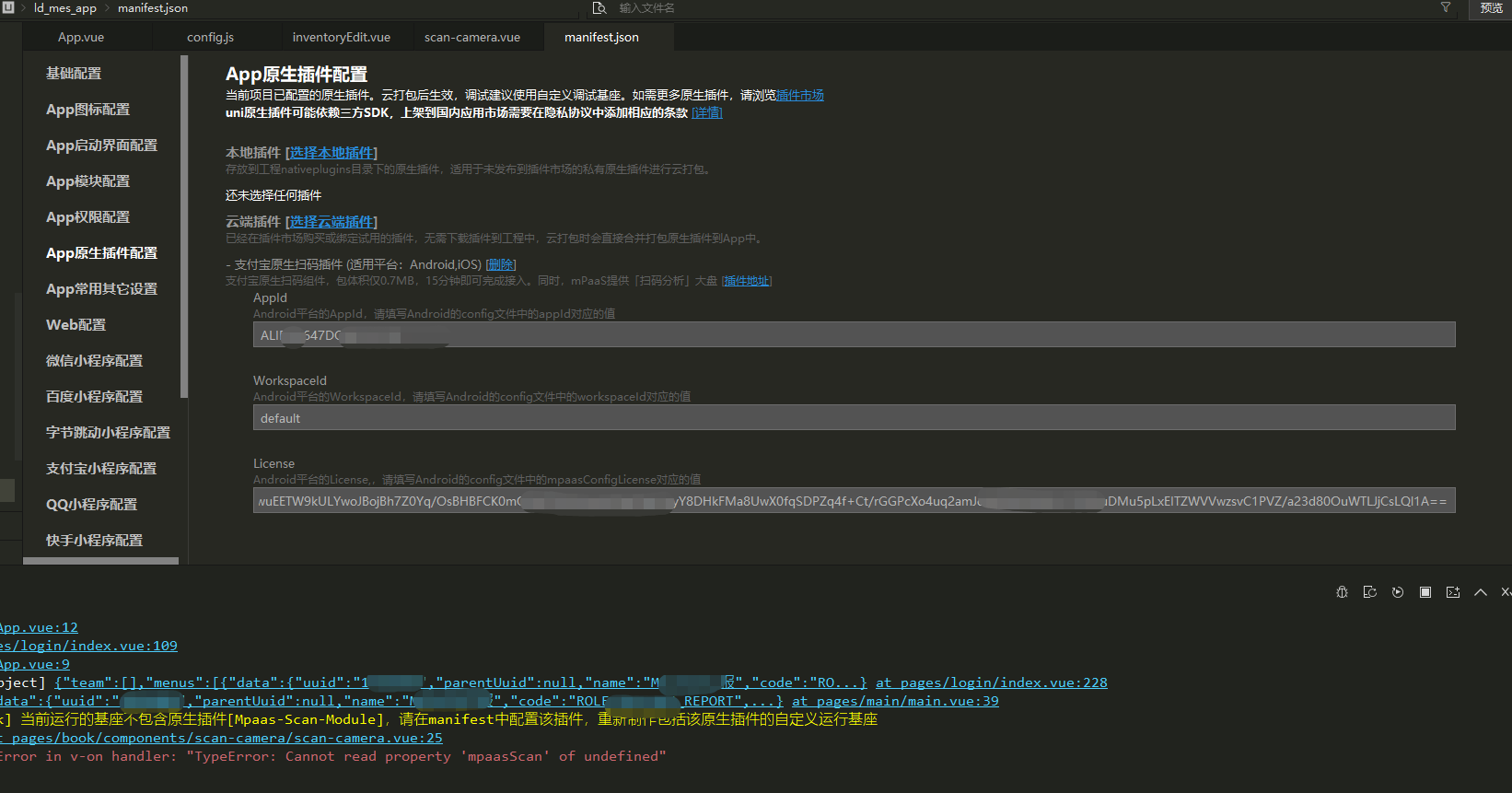Click the re-run play icon in console

1398,592
